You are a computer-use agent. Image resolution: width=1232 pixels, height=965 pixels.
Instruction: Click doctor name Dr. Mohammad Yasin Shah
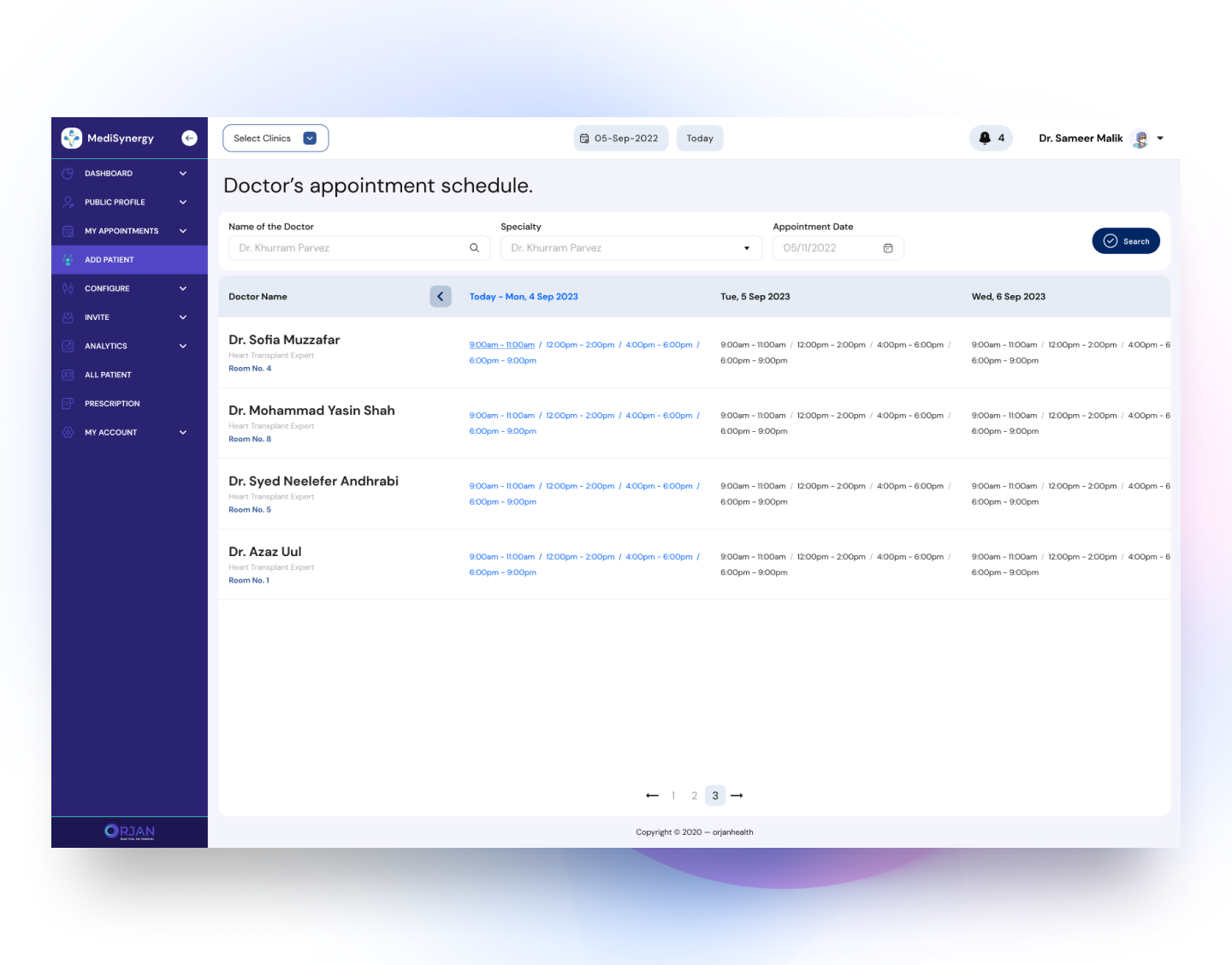[x=311, y=411]
